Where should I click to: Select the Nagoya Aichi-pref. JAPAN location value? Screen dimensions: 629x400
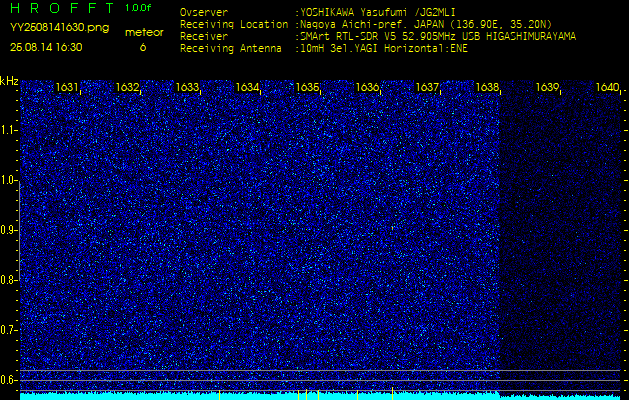coord(426,24)
